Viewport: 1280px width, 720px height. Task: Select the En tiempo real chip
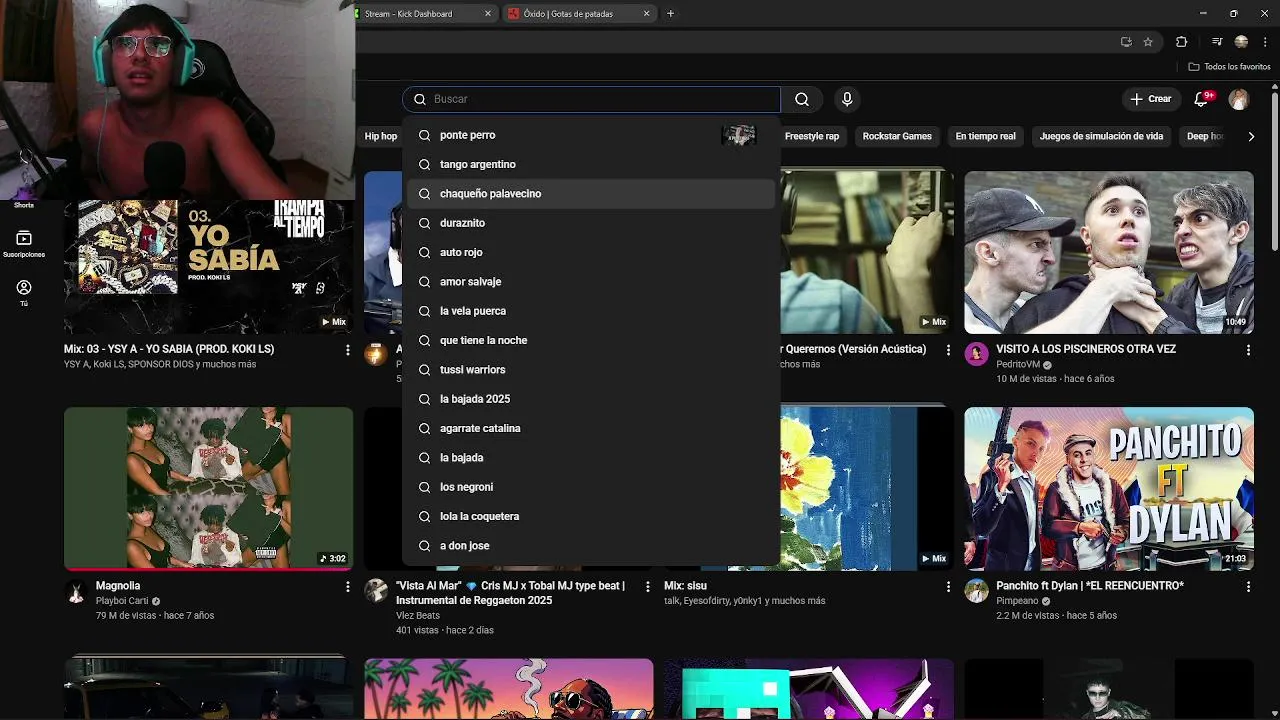pos(985,136)
